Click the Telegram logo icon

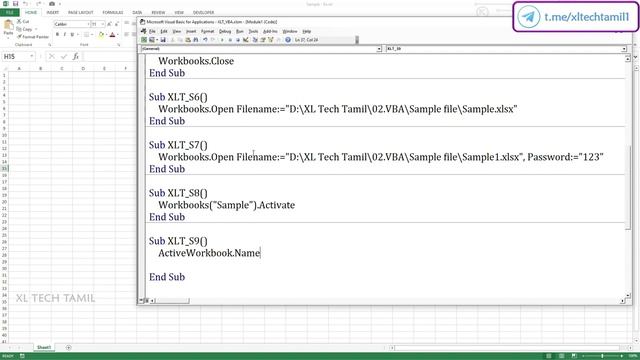529,17
